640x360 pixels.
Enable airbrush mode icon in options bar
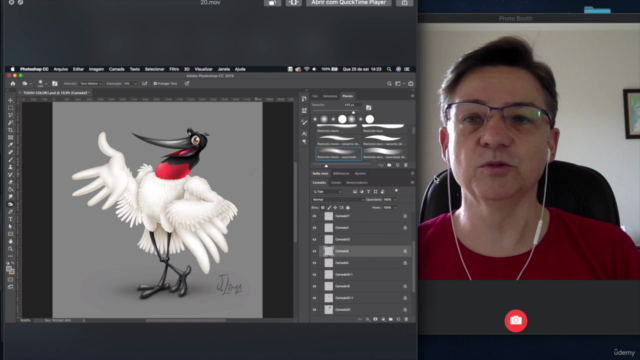[144, 83]
